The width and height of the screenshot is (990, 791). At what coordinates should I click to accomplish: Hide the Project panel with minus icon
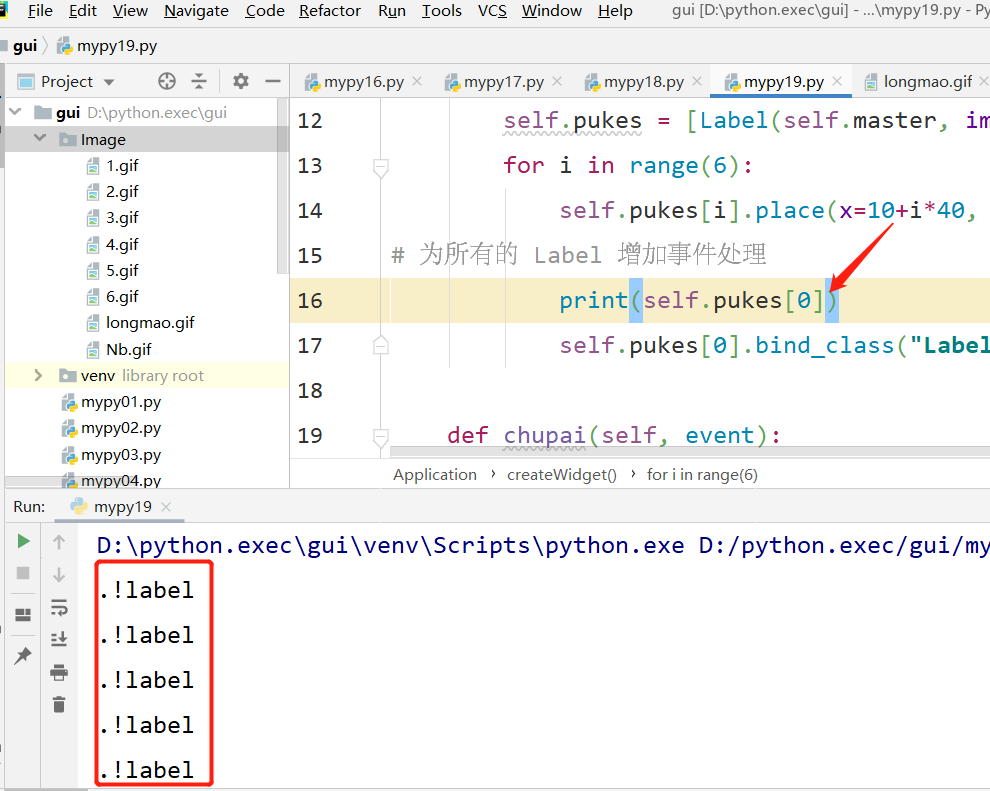pyautogui.click(x=273, y=81)
